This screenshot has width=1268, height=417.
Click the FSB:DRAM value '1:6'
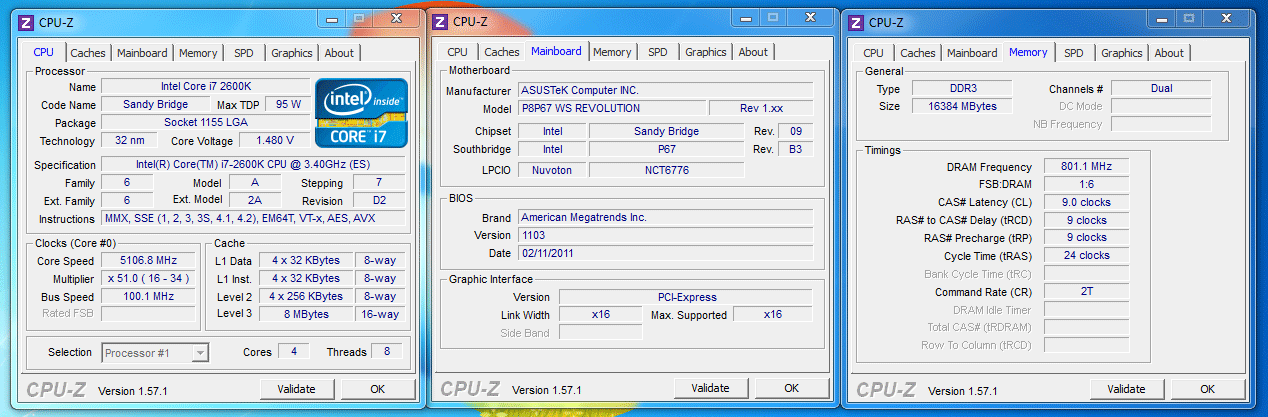pyautogui.click(x=1087, y=184)
